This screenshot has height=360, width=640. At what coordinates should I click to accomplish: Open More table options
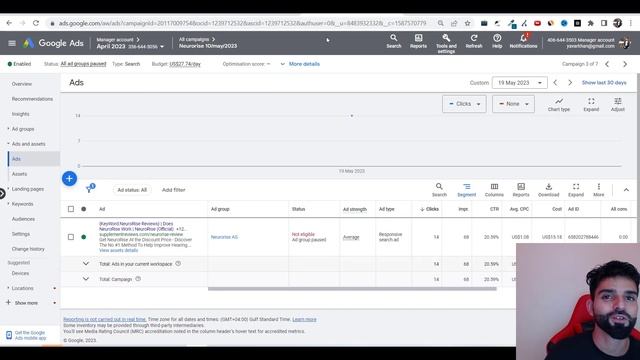tap(598, 190)
